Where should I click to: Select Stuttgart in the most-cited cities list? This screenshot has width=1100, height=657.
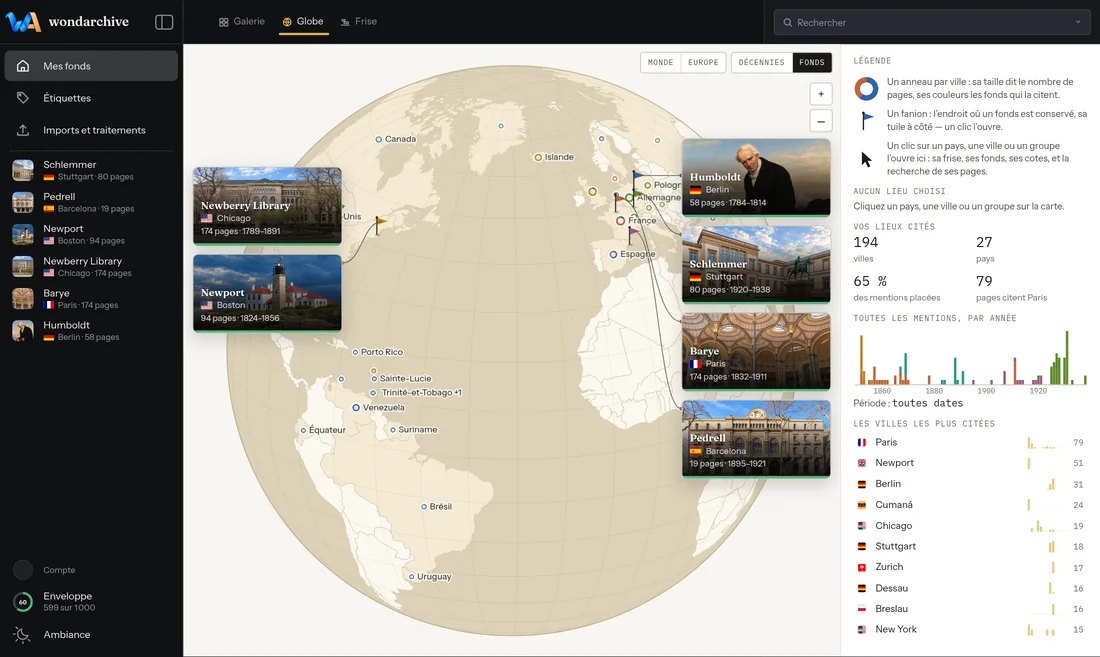[970, 546]
